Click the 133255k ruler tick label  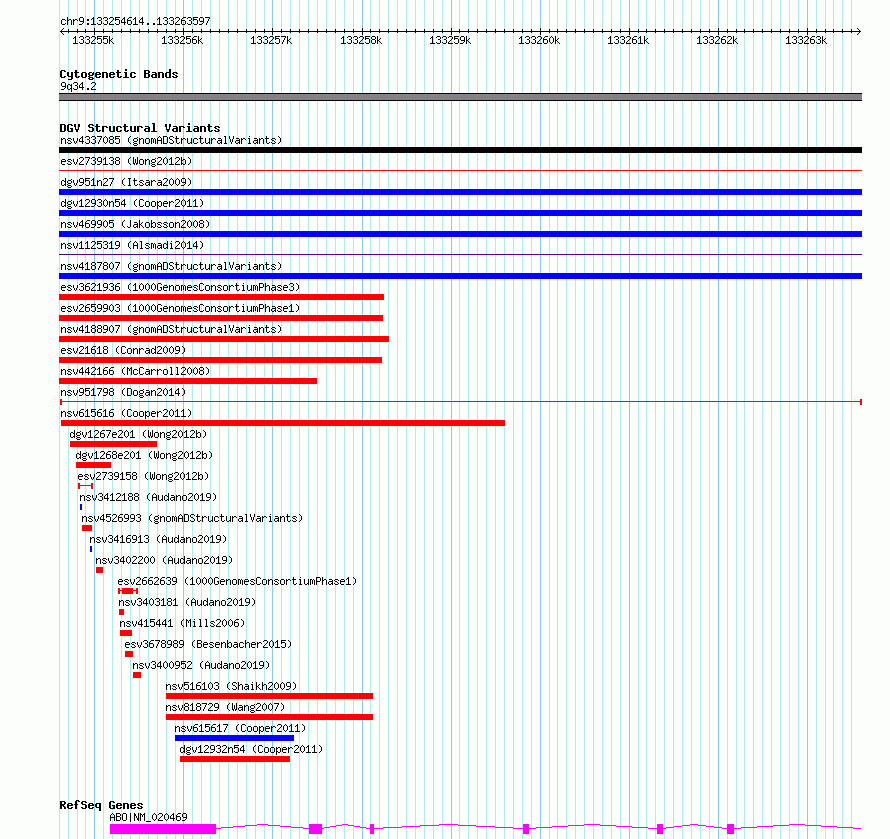click(93, 41)
